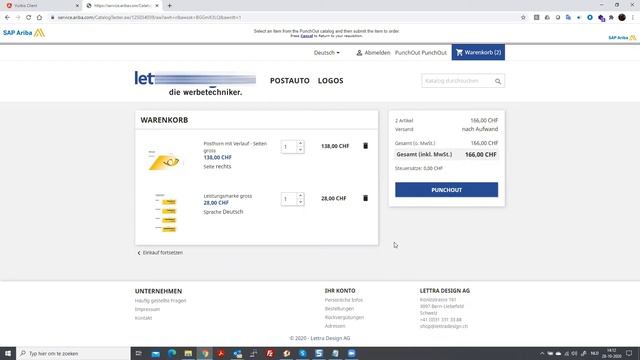Click the taskbar clock and date
The height and width of the screenshot is (360, 640).
(611, 353)
